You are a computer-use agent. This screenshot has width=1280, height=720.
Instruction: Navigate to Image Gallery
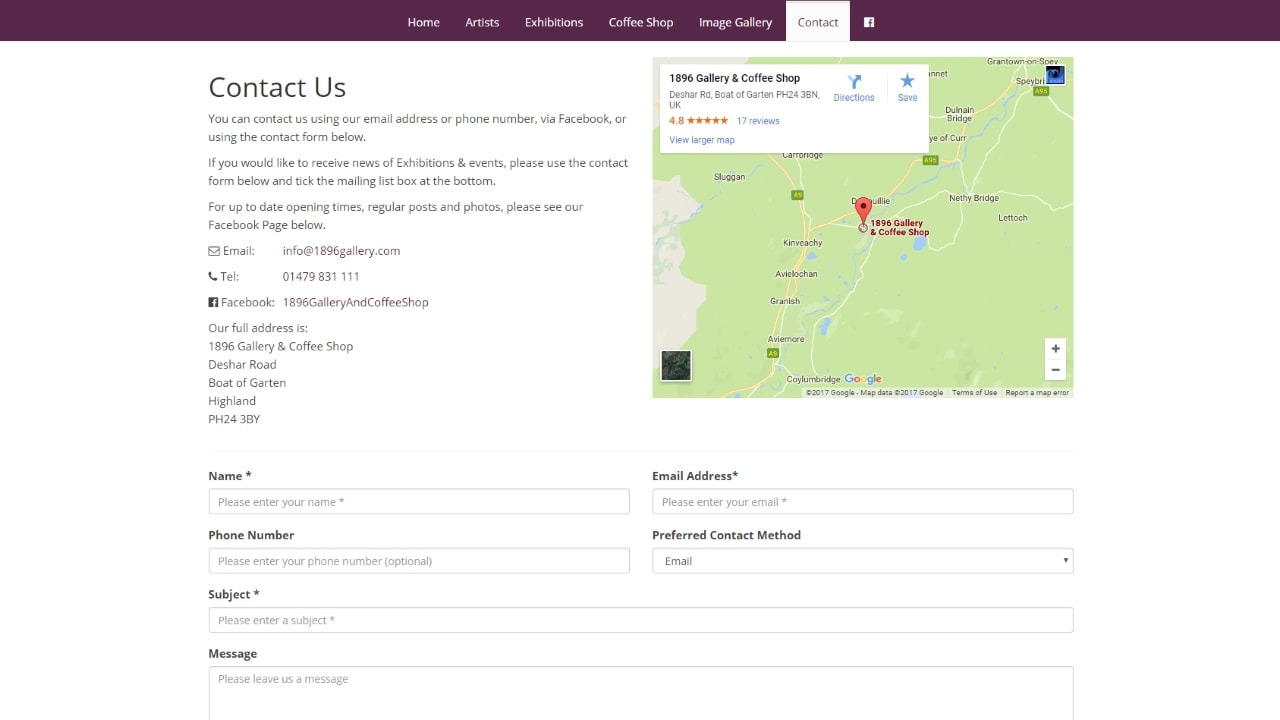click(x=735, y=22)
